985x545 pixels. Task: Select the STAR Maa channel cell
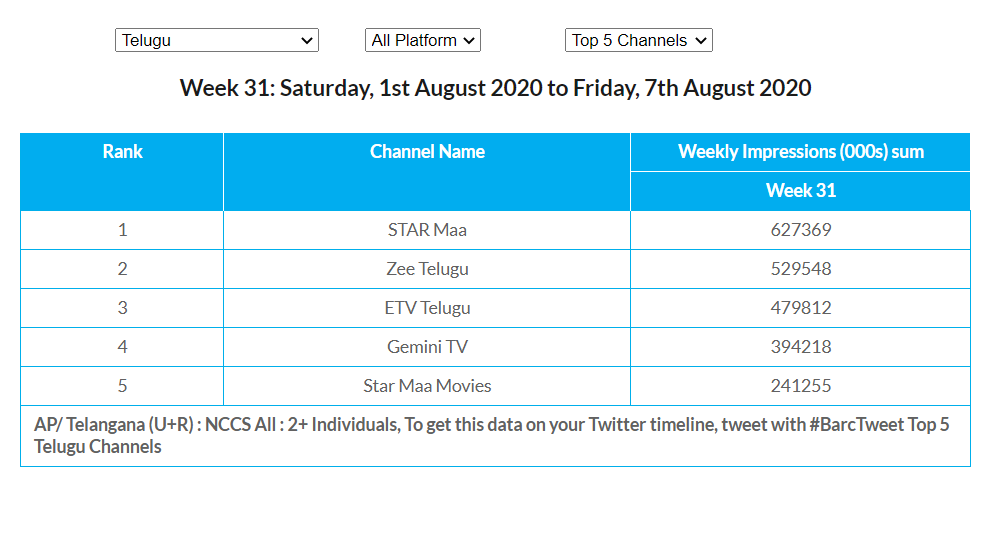click(x=427, y=230)
